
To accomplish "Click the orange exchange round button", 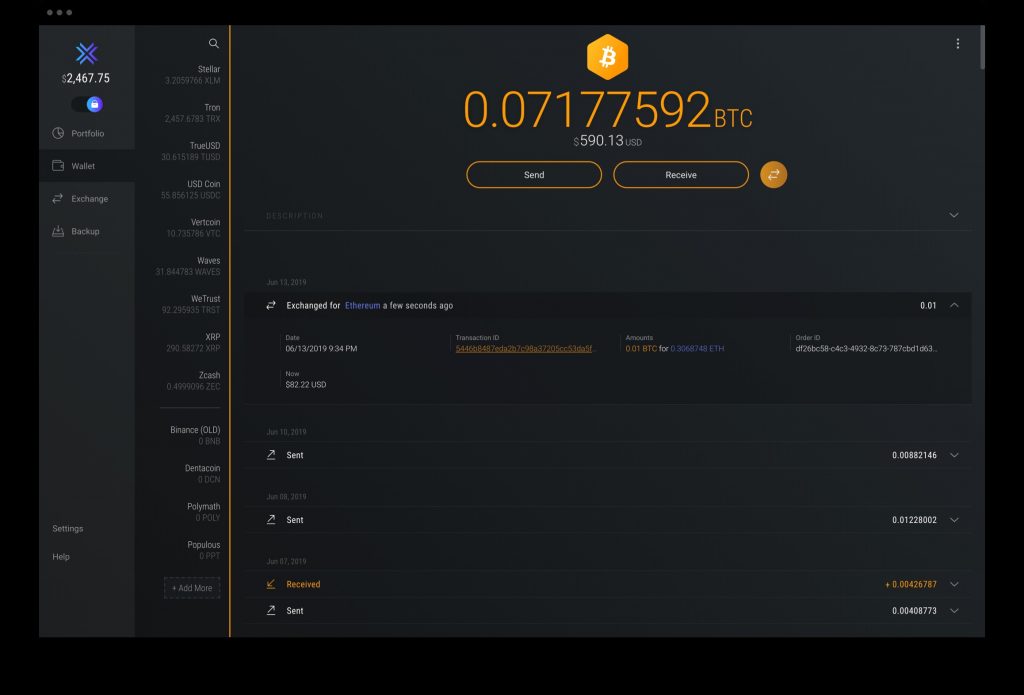I will (774, 174).
